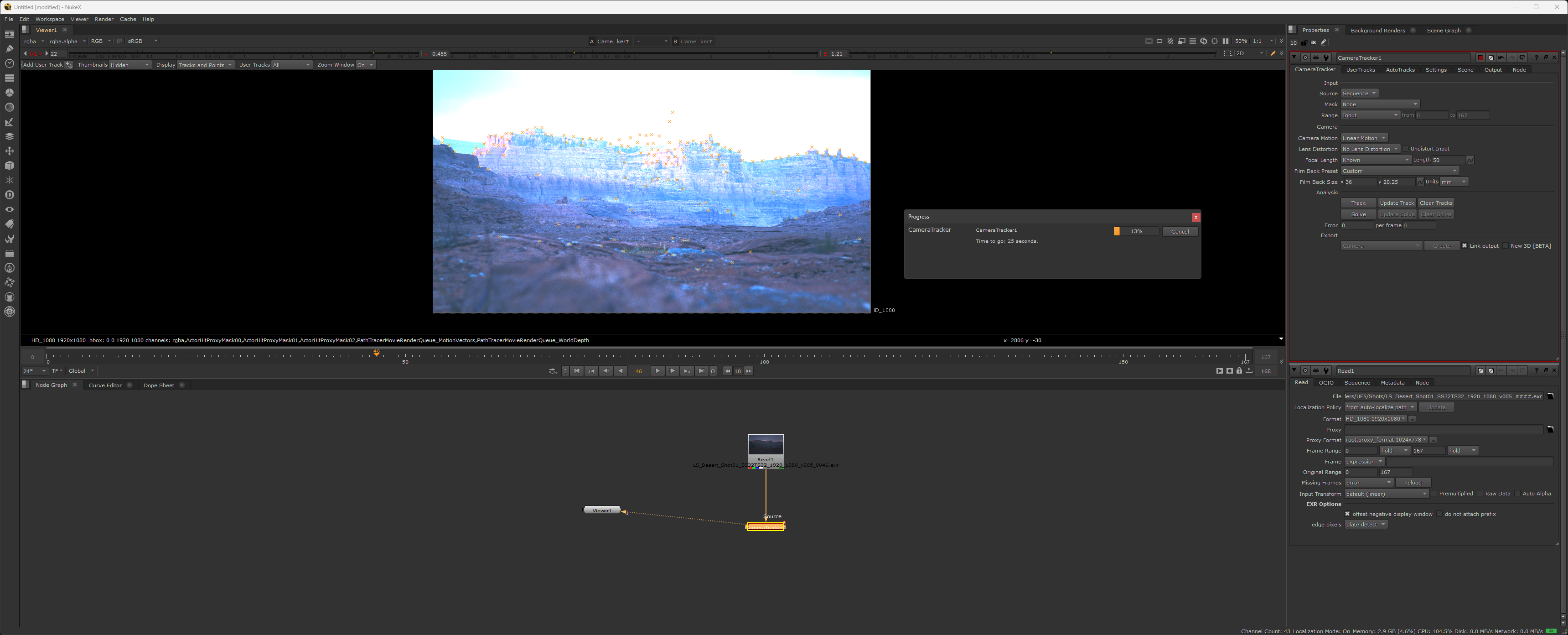Click the lock properties bin icon
This screenshot has width=1568, height=635.
coord(1304,42)
